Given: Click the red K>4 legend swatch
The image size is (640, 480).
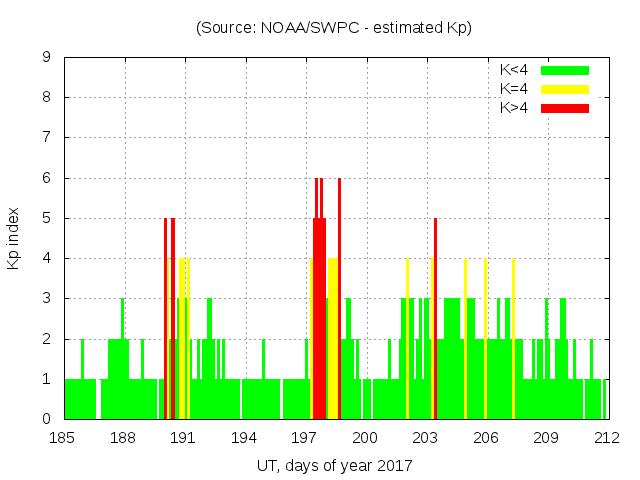Looking at the screenshot, I should pyautogui.click(x=565, y=107).
